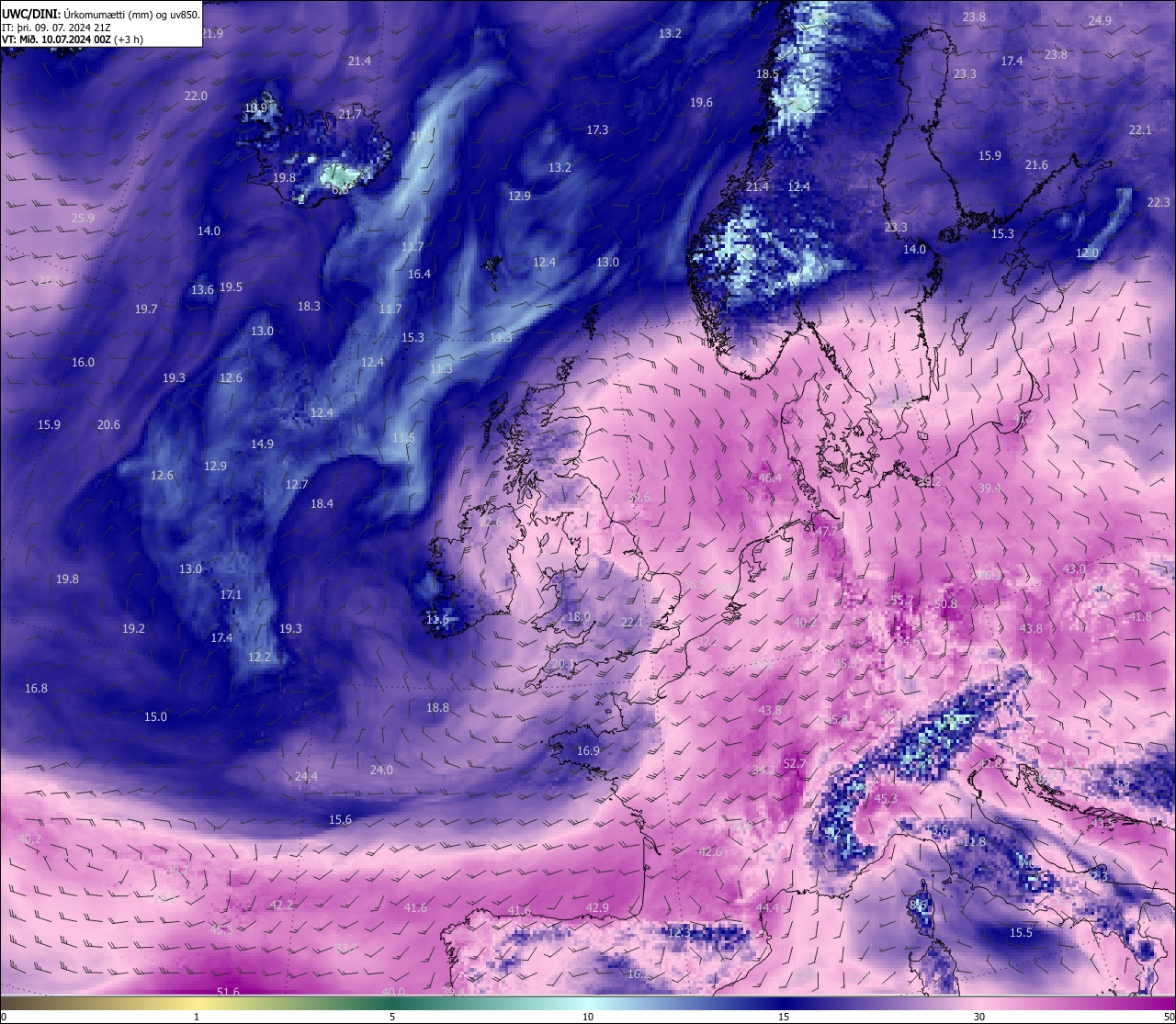Click the map value '24.0'
Screen dimensions: 1176x1024
[x=381, y=771]
